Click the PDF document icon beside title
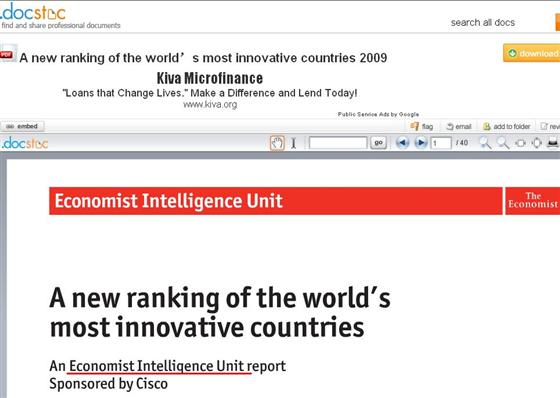560x398 pixels. (x=8, y=54)
